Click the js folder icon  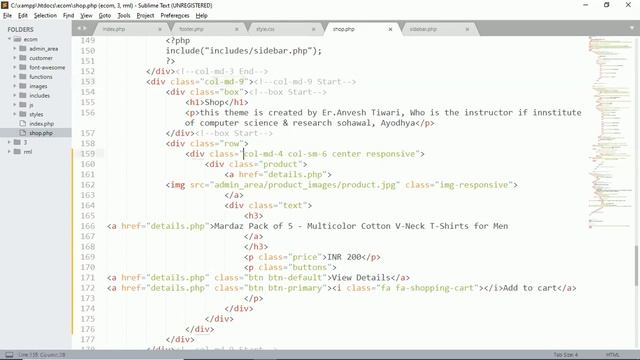pos(23,105)
